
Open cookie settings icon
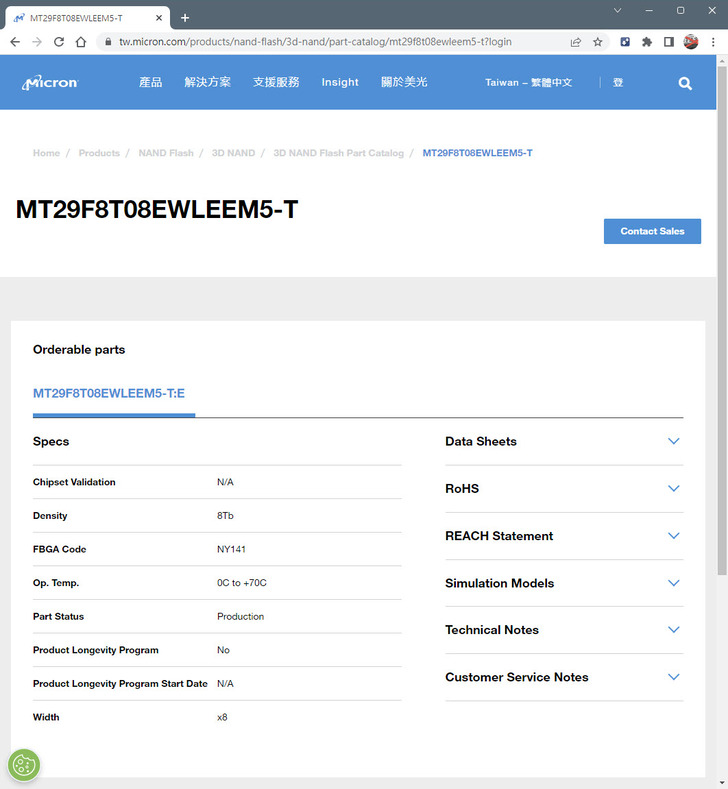(24, 765)
